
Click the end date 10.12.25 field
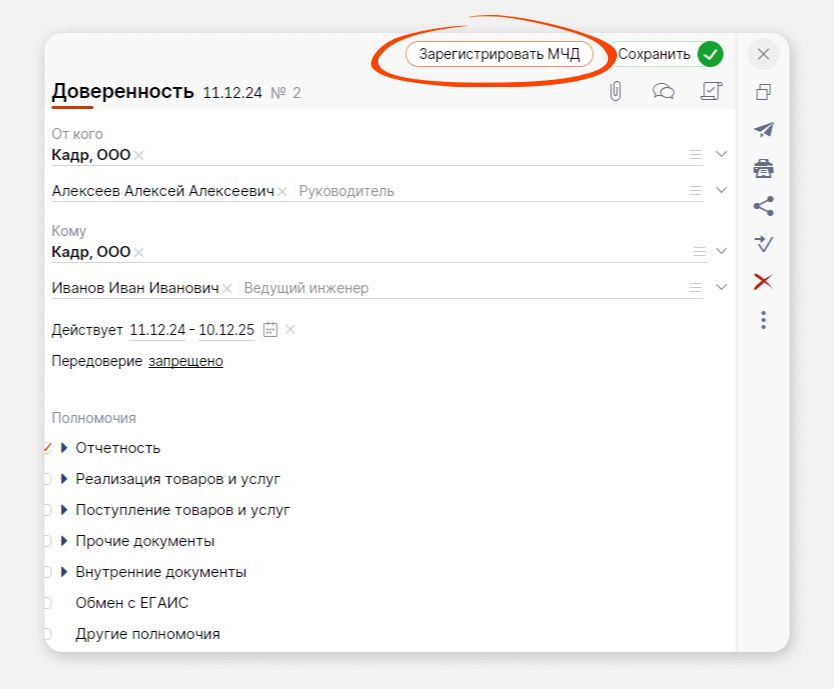point(227,330)
